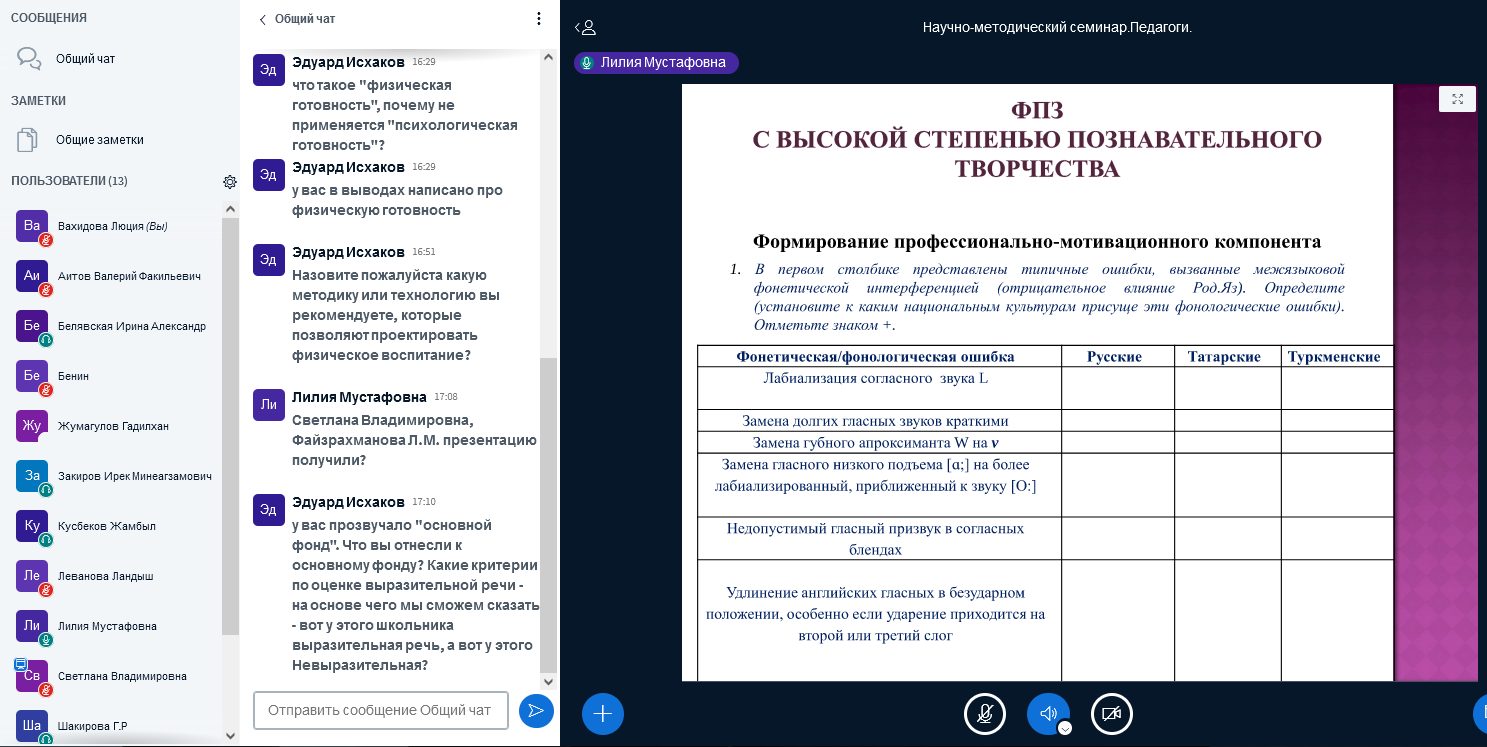Select user Лилия Мустафовна in list

107,627
